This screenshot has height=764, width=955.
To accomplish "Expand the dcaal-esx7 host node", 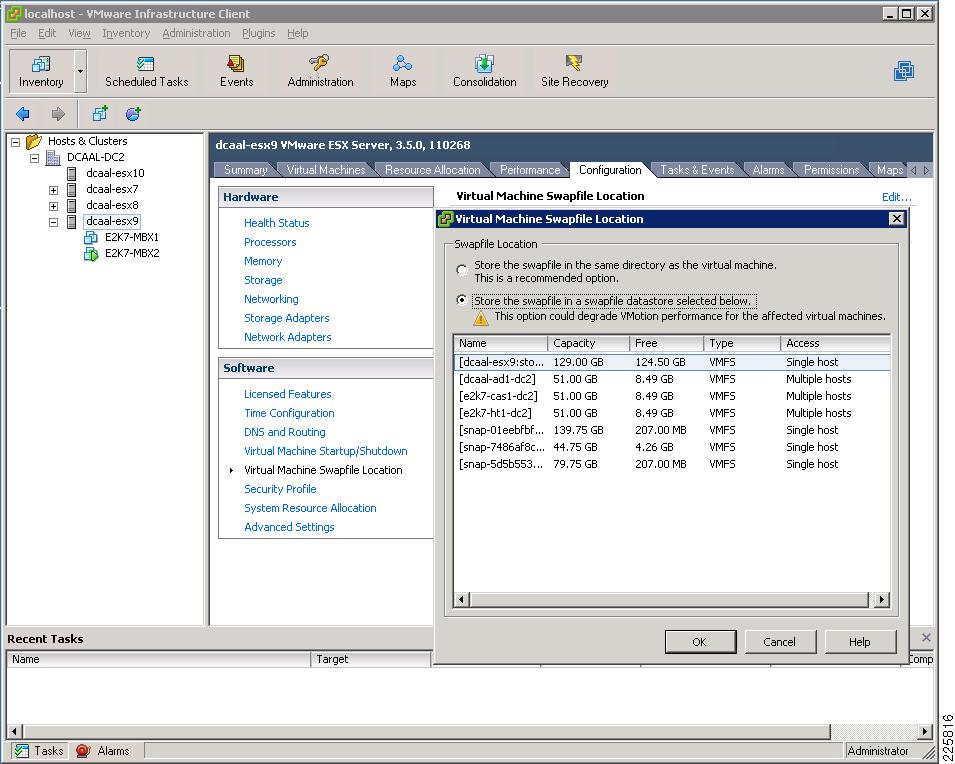I will click(x=54, y=190).
